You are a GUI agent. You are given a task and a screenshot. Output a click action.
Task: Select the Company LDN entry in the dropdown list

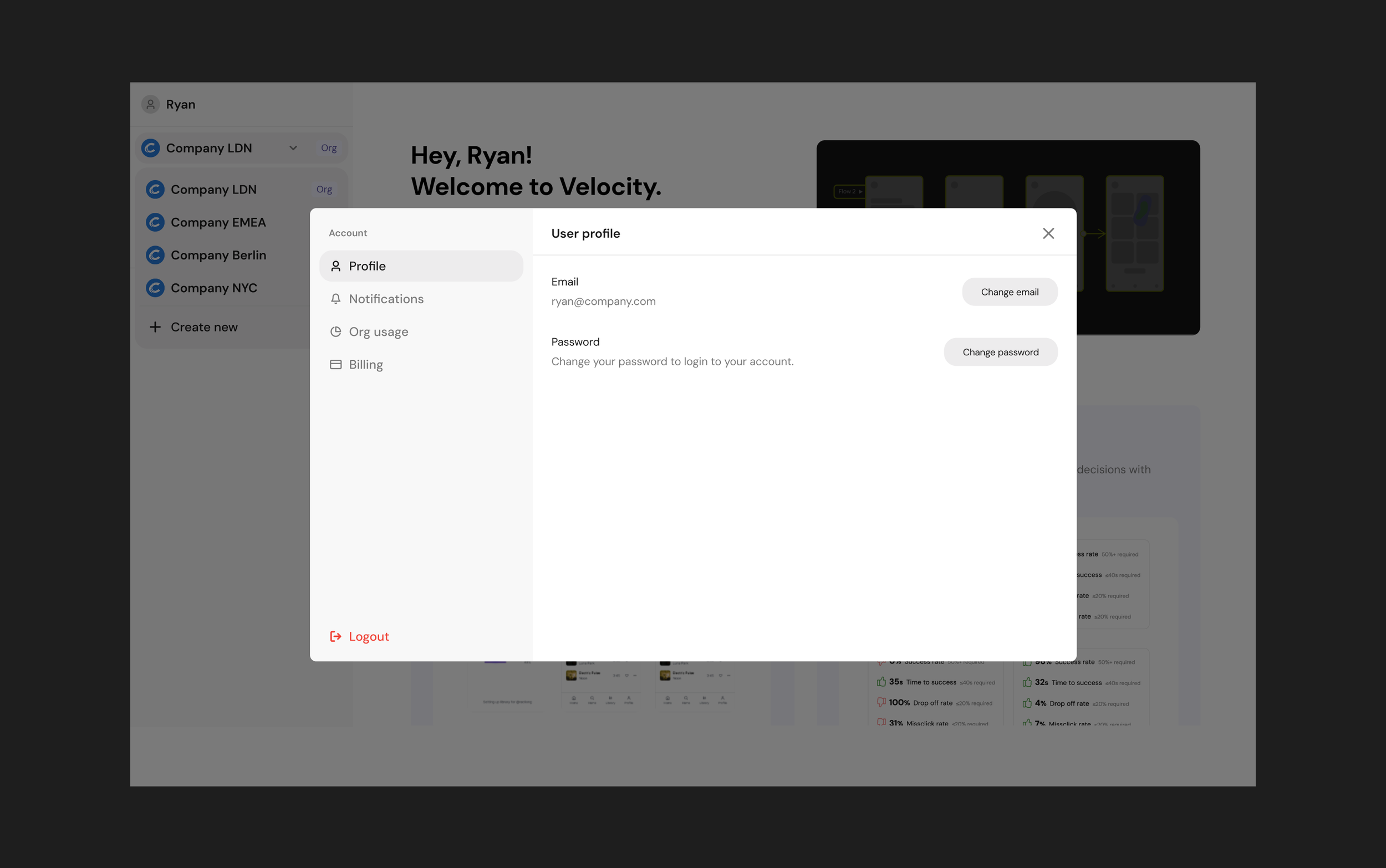point(213,190)
